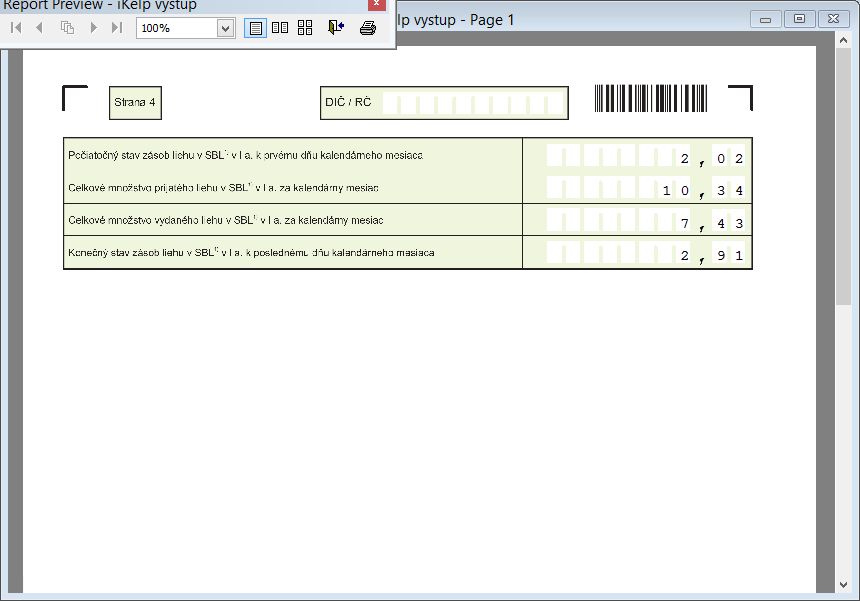Click the barcode at the top of the page
Image resolution: width=860 pixels, height=601 pixels.
[x=651, y=98]
